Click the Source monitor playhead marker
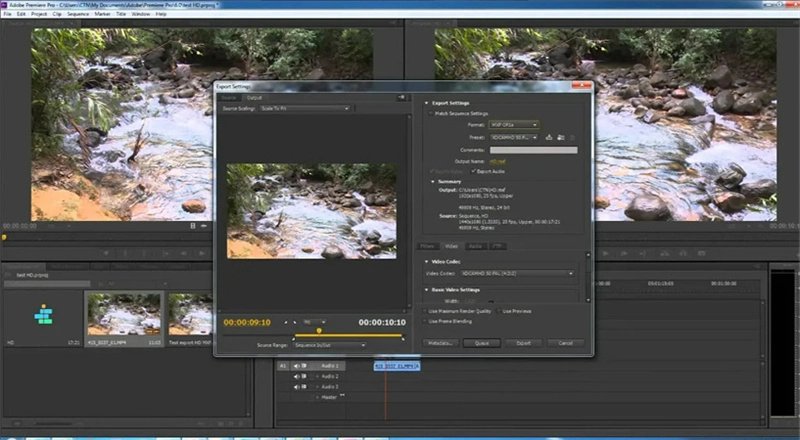Viewport: 800px width, 440px height. [x=4, y=237]
